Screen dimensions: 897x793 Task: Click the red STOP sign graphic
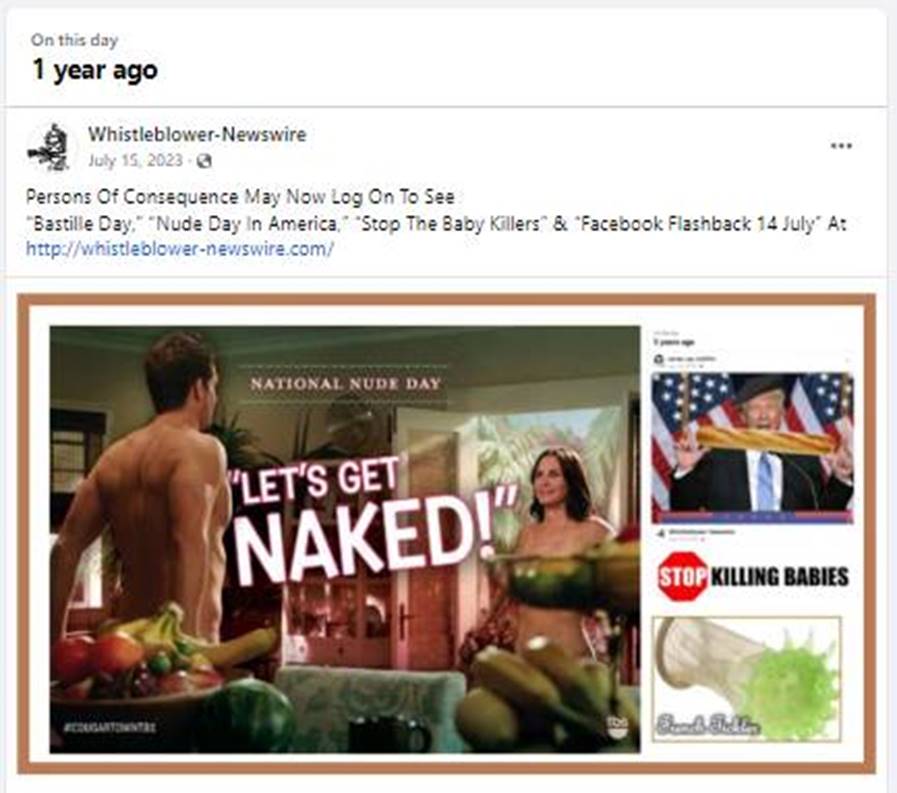(x=682, y=576)
